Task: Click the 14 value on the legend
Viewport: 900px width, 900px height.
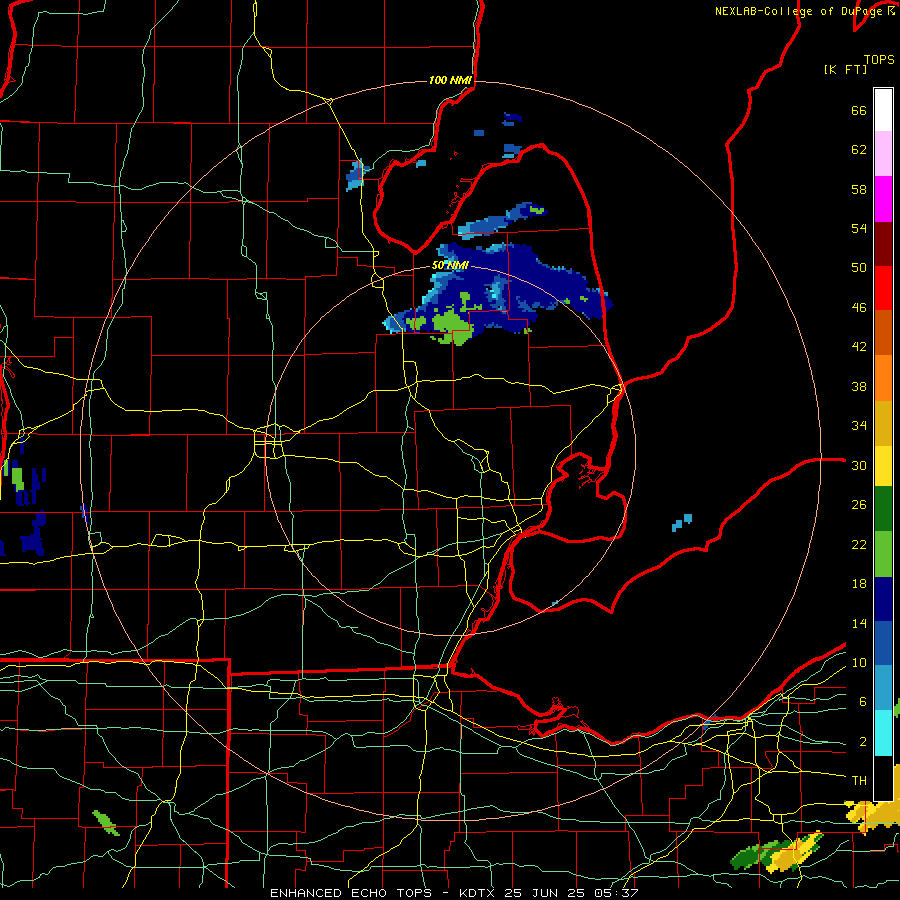Action: [x=859, y=623]
